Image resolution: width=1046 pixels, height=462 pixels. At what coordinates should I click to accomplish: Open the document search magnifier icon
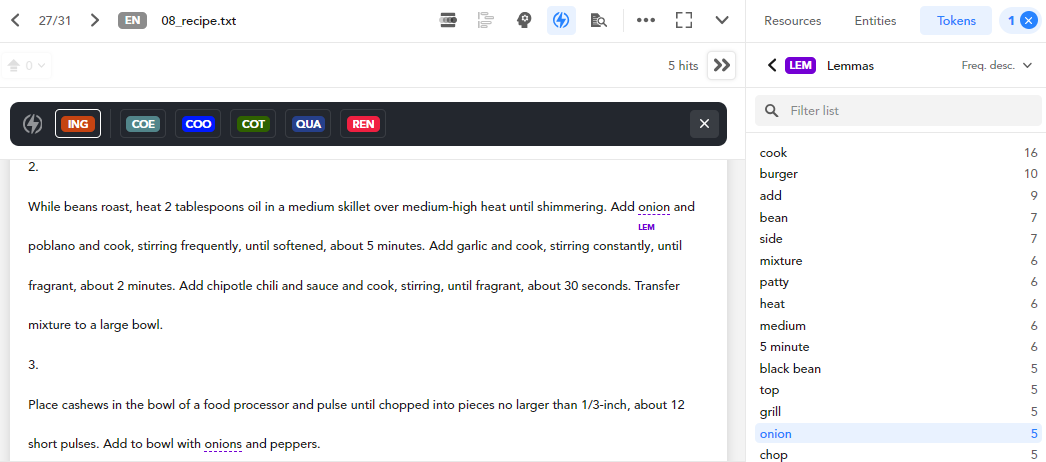coord(598,20)
